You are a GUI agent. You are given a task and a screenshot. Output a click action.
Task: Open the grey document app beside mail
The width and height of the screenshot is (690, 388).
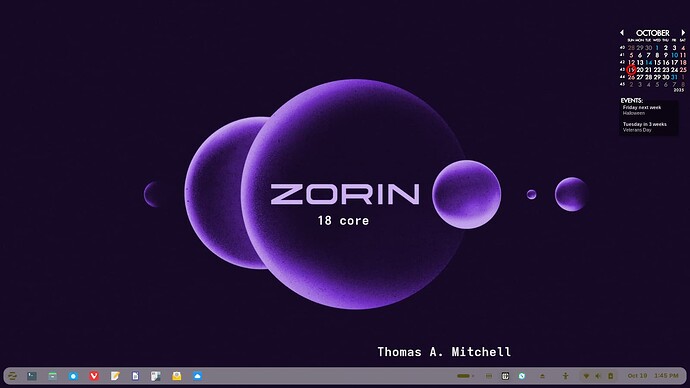155,376
